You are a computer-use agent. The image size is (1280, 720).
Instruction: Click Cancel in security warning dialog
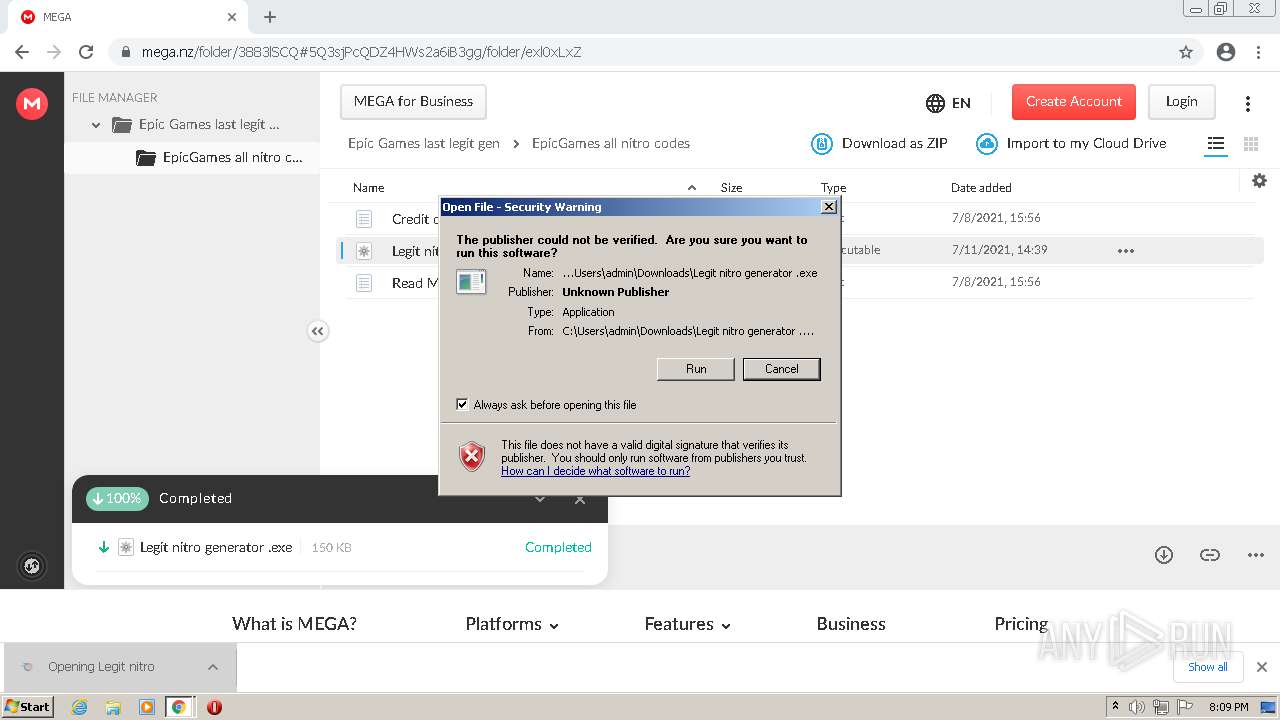[782, 369]
